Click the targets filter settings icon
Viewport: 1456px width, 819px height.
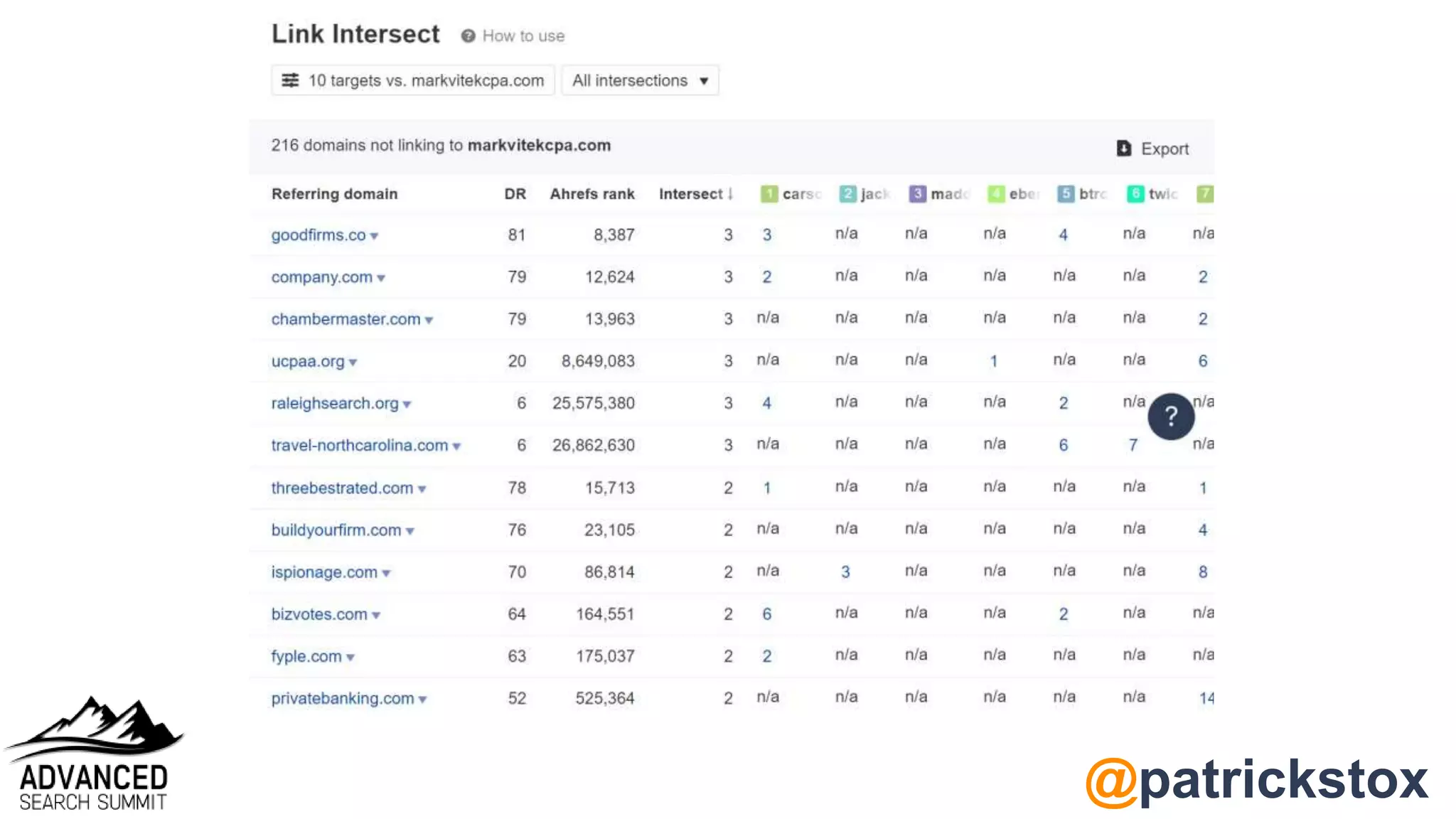tap(290, 80)
